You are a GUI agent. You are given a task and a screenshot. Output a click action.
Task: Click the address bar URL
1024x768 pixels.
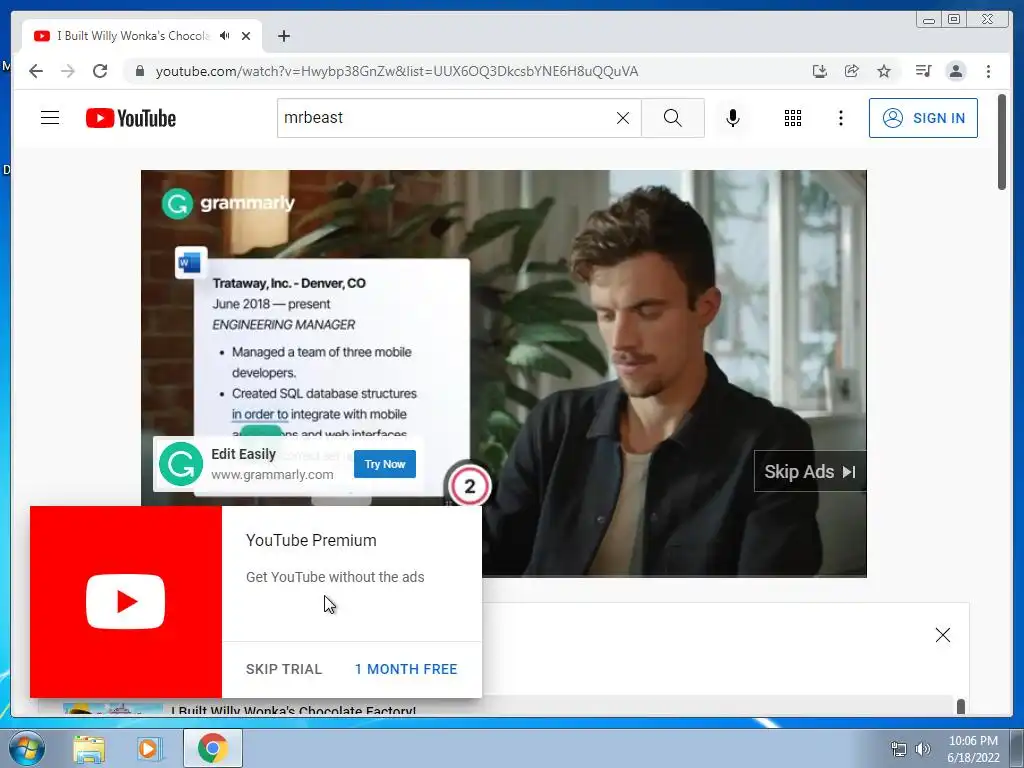(x=396, y=71)
